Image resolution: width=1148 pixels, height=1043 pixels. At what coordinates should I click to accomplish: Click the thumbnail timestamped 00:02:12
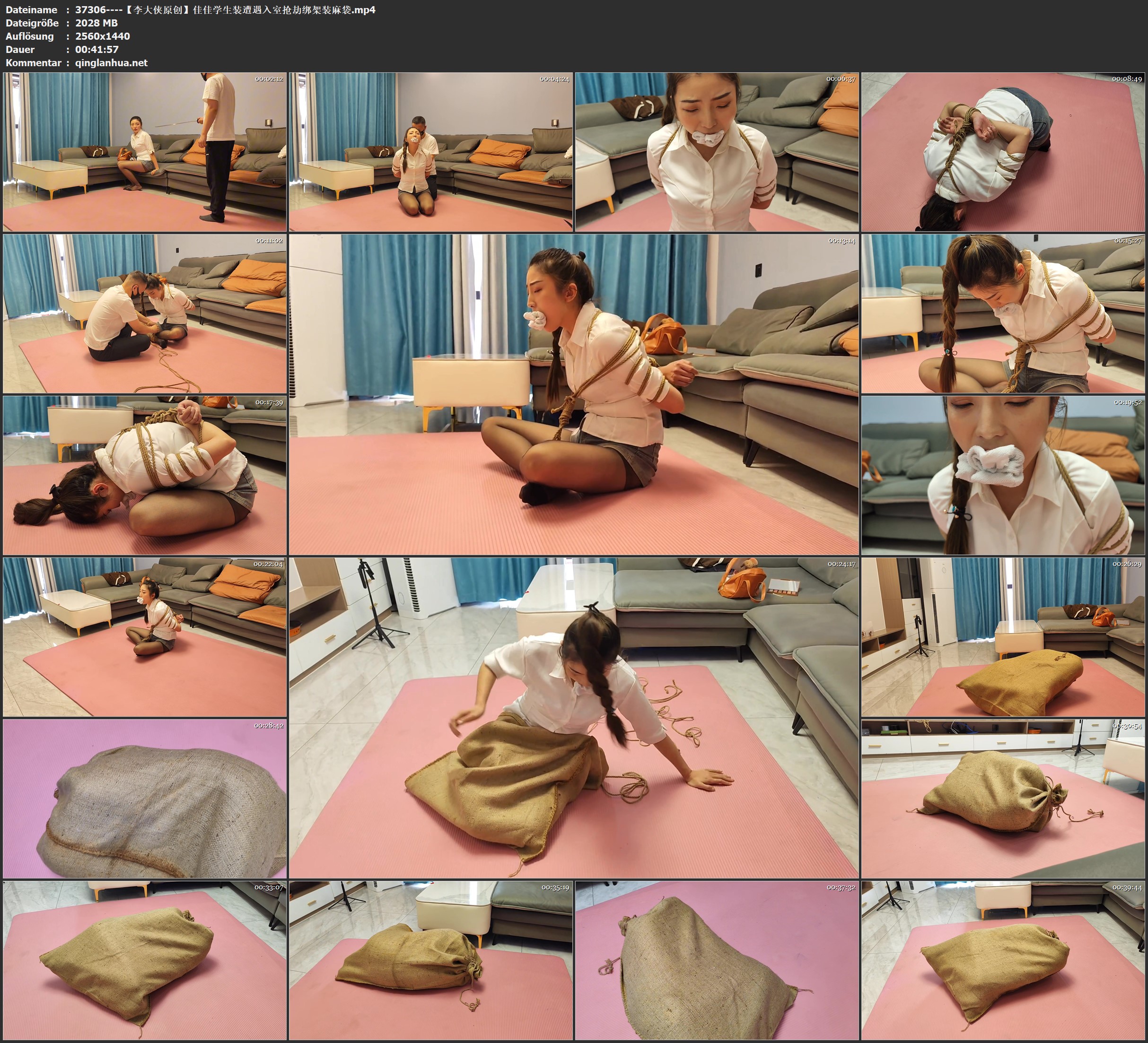click(x=145, y=151)
